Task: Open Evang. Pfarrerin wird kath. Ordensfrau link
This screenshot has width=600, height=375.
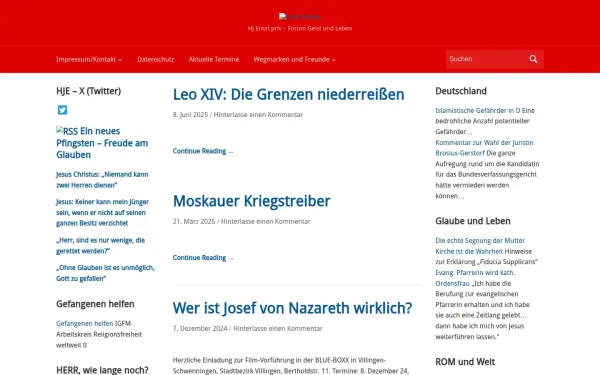Action: 475,278
